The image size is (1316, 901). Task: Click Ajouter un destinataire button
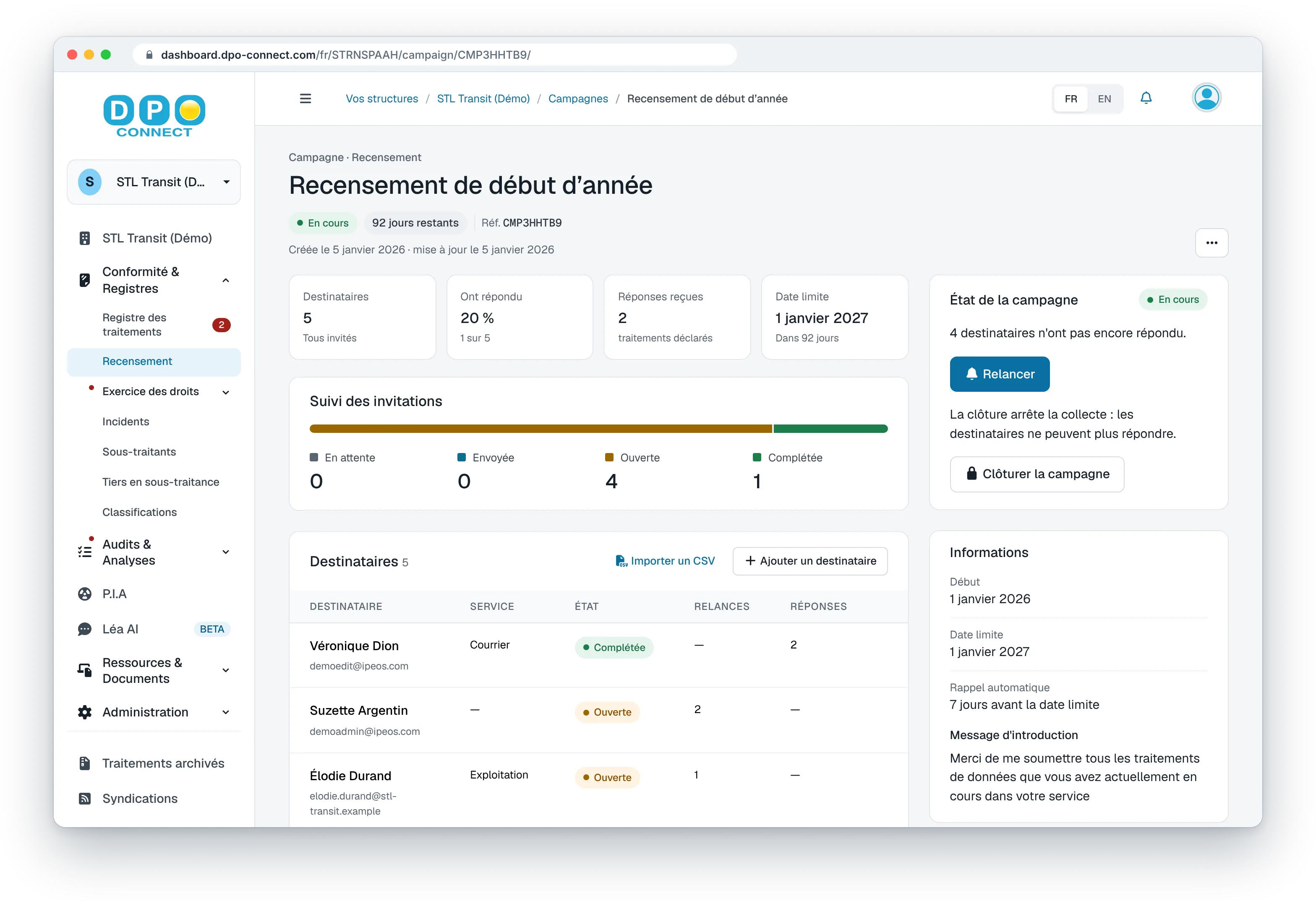pyautogui.click(x=810, y=561)
